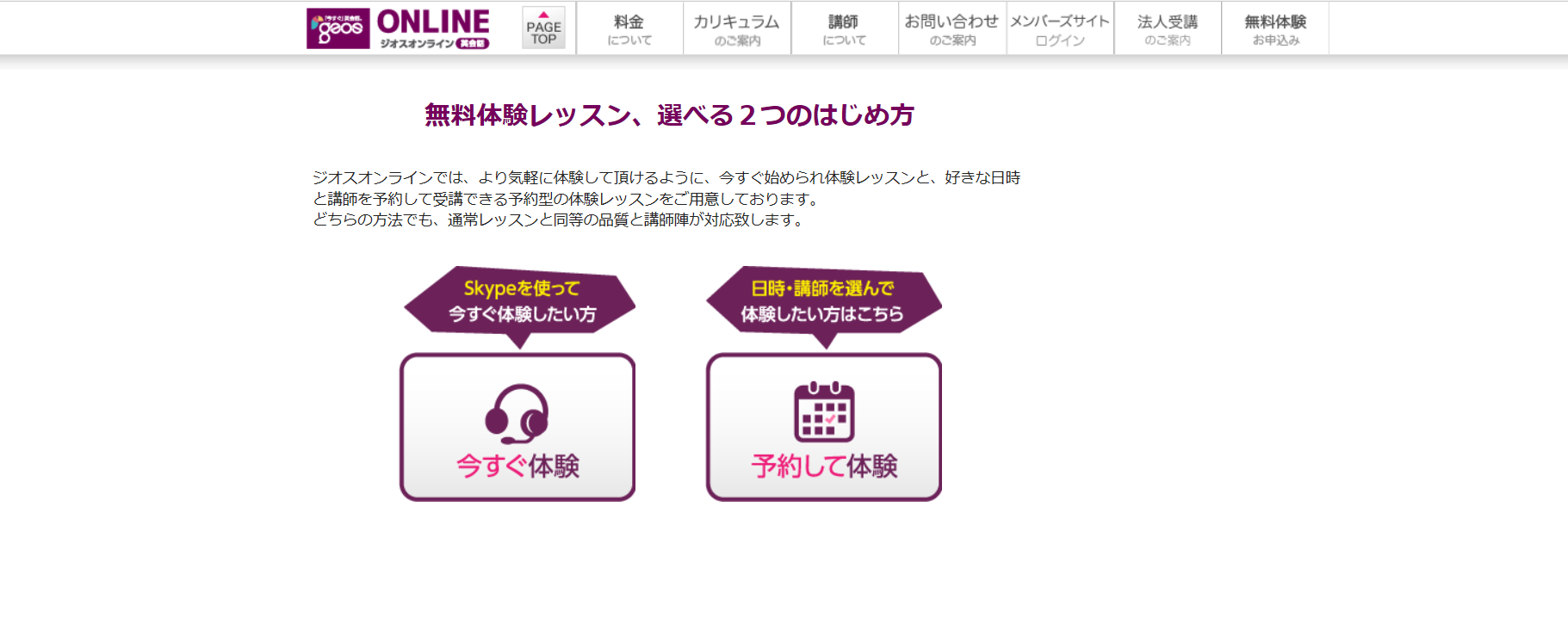The height and width of the screenshot is (637, 1568).
Task: Click the introductory paragraph starting ジオスオンラインでは
Action: 666,198
